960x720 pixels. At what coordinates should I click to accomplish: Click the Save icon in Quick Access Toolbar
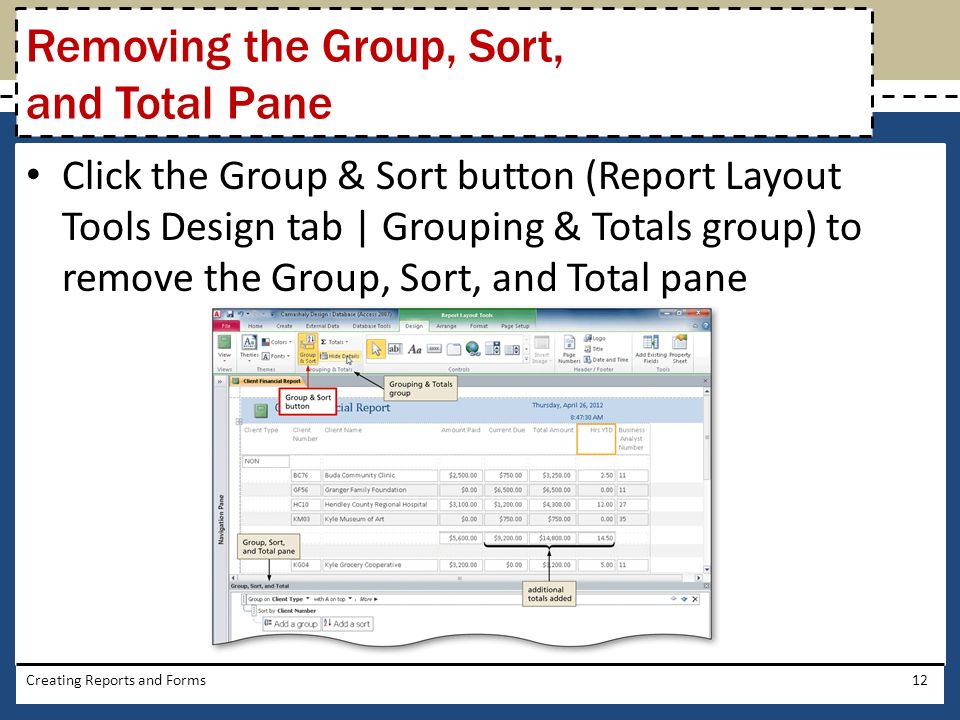230,314
